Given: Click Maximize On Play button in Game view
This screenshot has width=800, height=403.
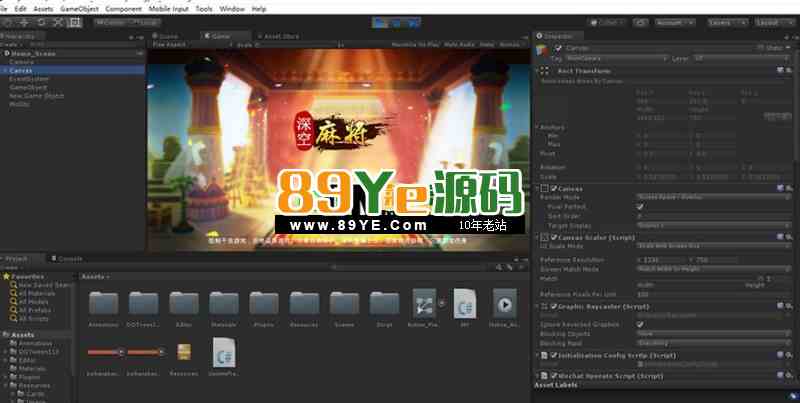Looking at the screenshot, I should pos(415,45).
